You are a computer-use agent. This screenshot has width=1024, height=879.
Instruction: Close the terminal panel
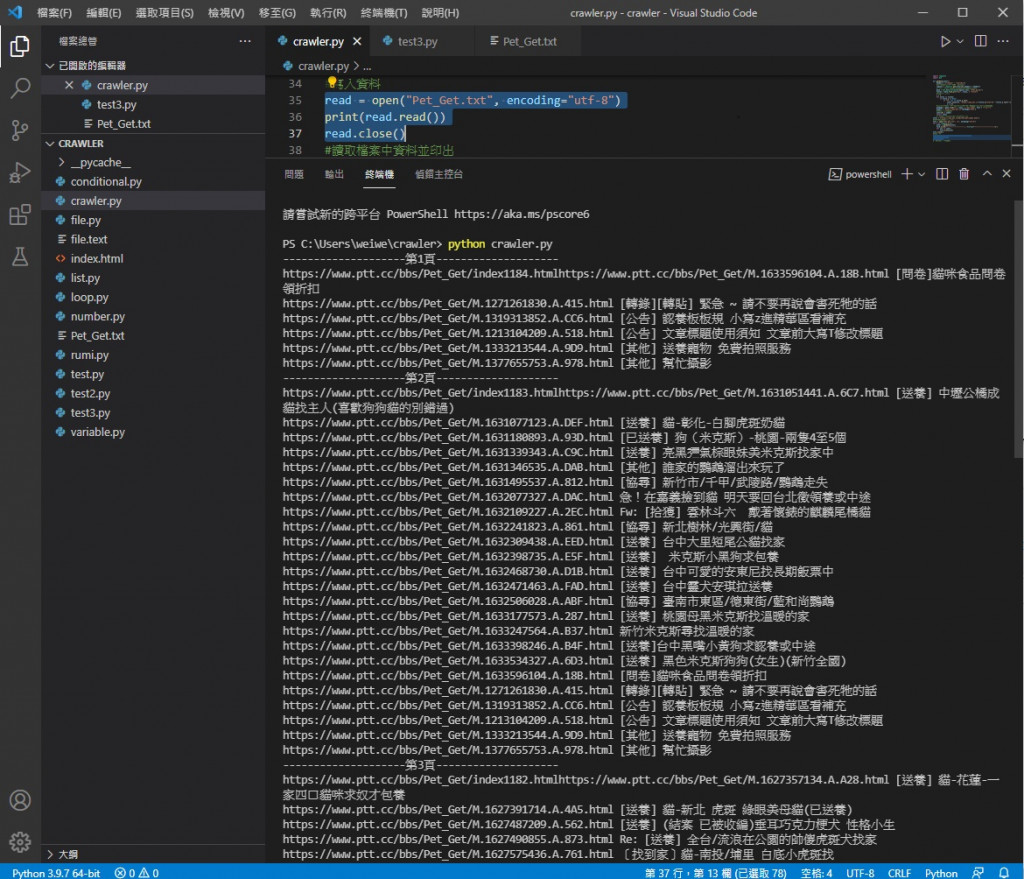click(1006, 174)
